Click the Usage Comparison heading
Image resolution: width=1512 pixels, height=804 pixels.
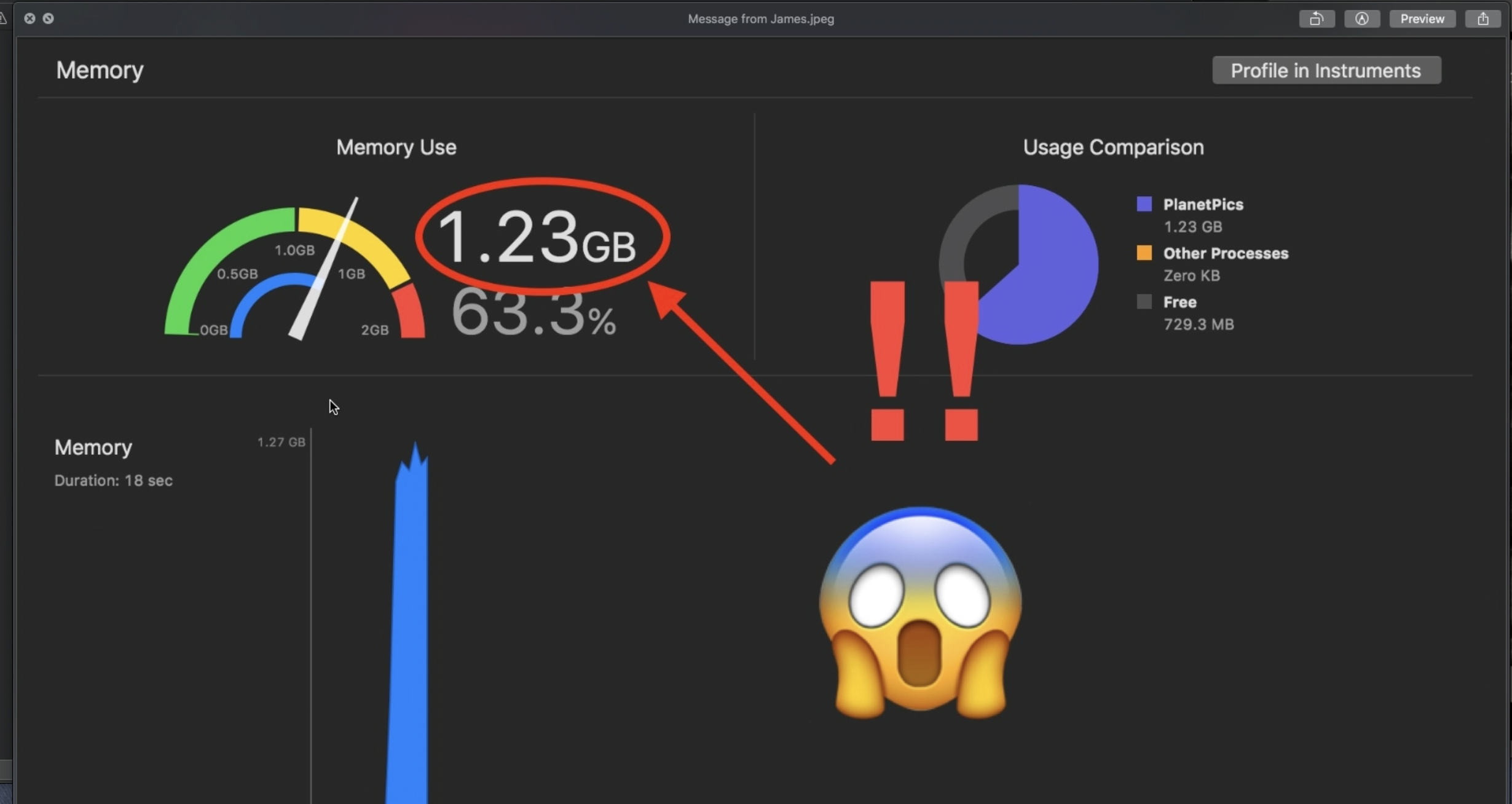click(1112, 148)
